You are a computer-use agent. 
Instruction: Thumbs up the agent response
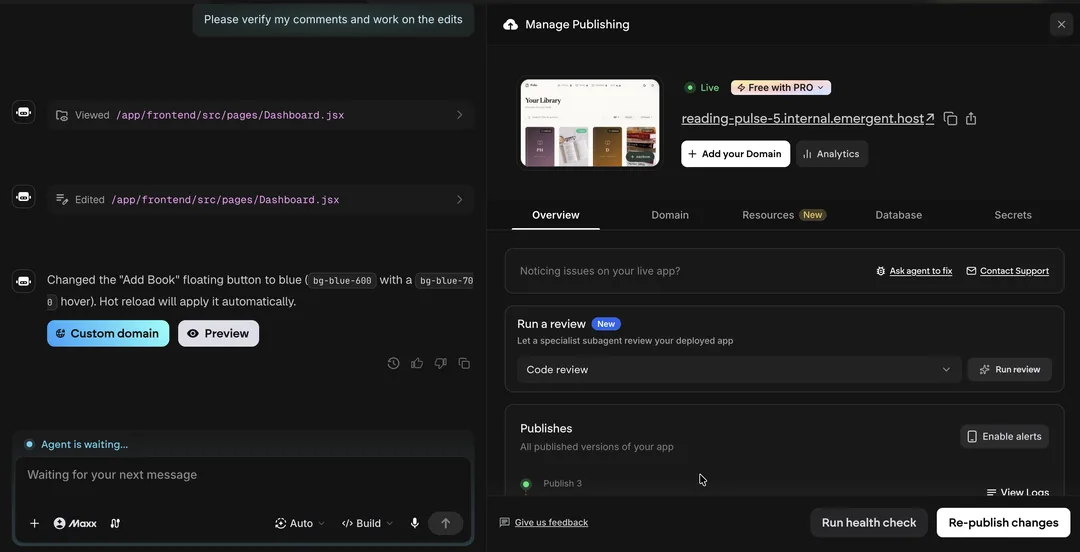tap(417, 363)
